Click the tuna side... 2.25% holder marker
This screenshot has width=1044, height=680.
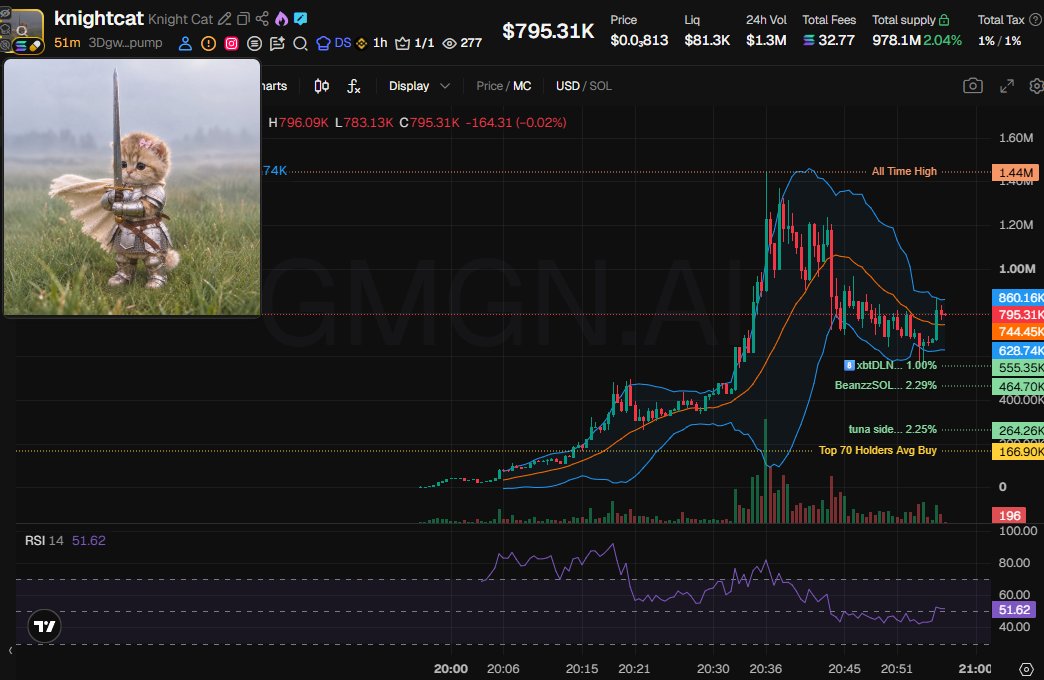[x=892, y=429]
